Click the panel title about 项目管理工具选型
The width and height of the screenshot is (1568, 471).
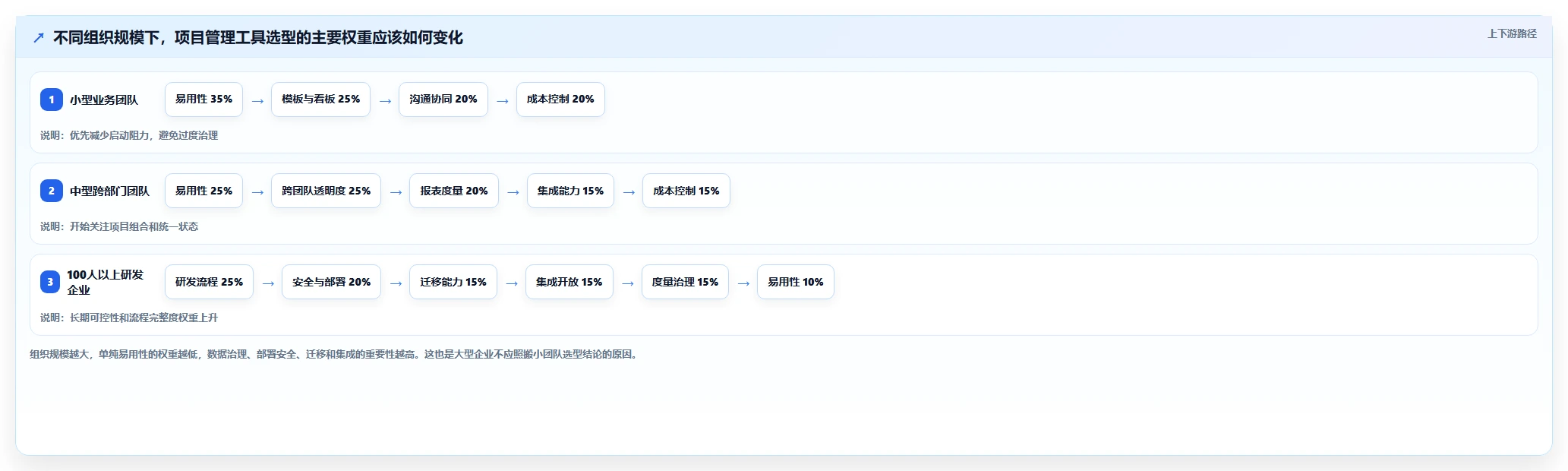coord(258,38)
